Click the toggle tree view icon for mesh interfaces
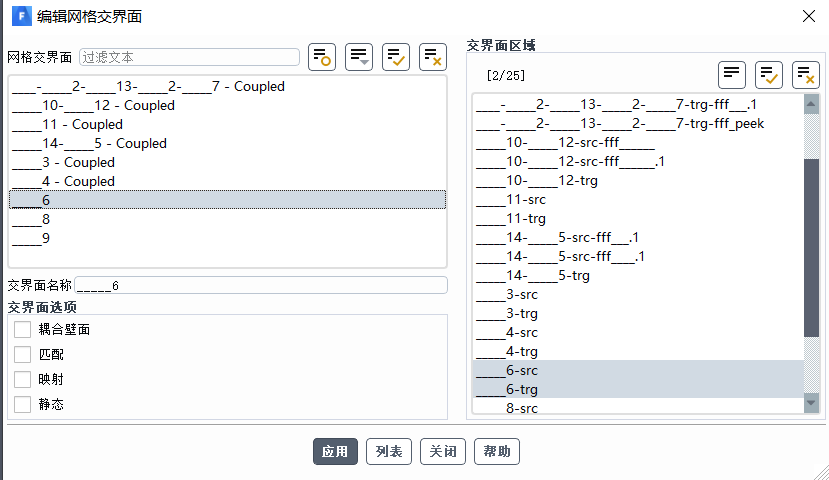This screenshot has width=829, height=480. click(x=322, y=57)
